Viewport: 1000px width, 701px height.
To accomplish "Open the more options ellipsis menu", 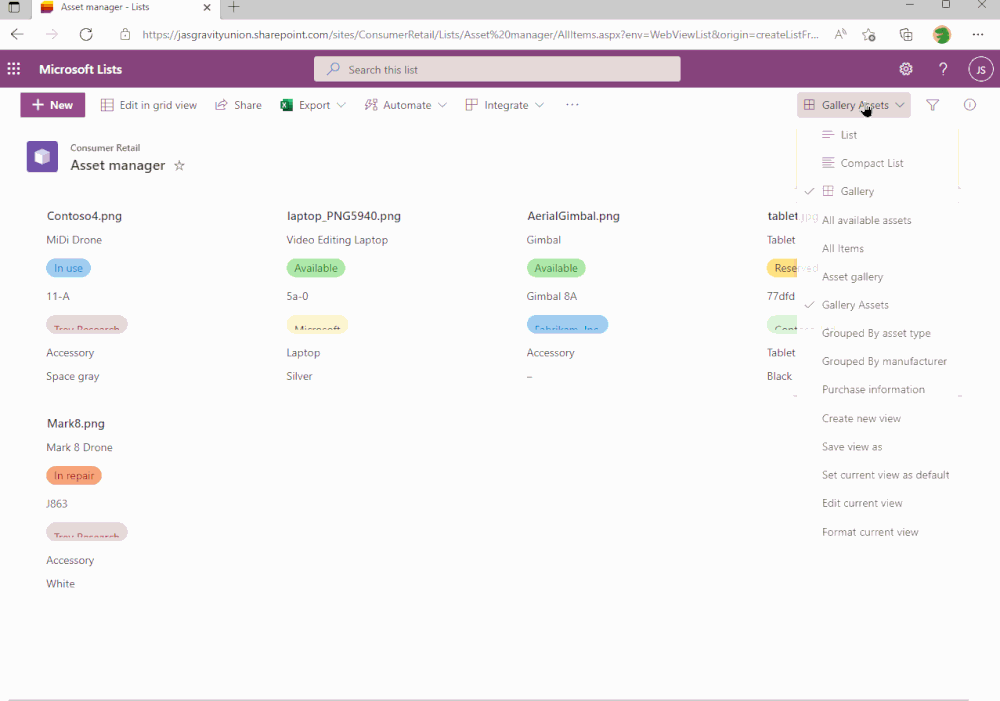I will pyautogui.click(x=572, y=105).
